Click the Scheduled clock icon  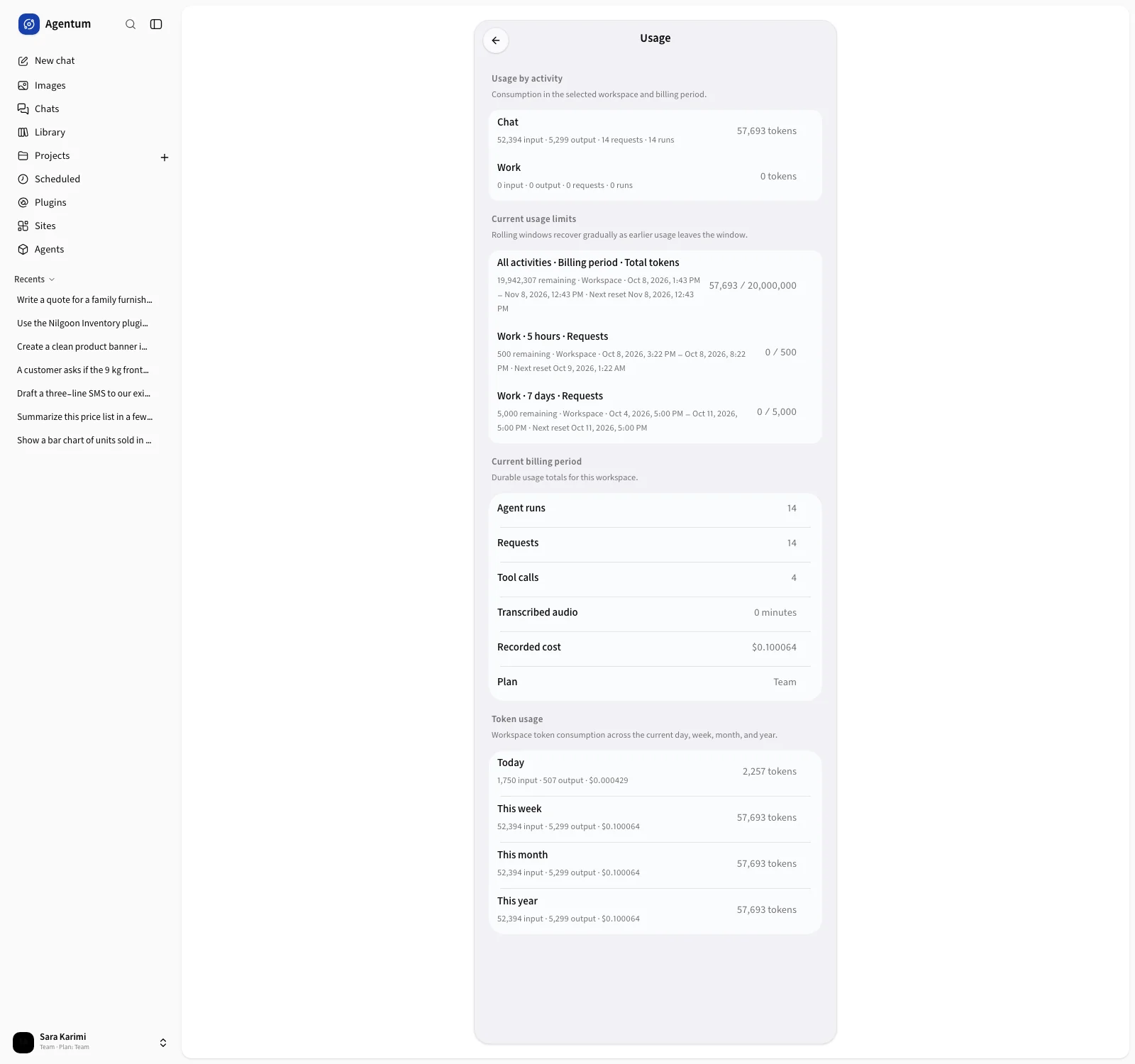(23, 179)
